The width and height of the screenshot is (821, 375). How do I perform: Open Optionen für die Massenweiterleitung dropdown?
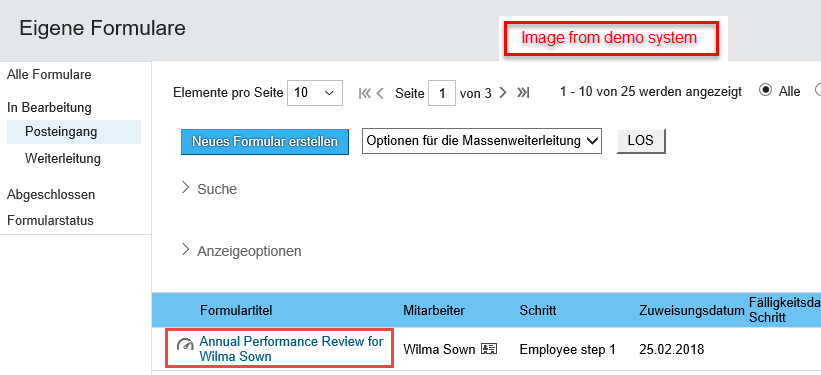[482, 141]
